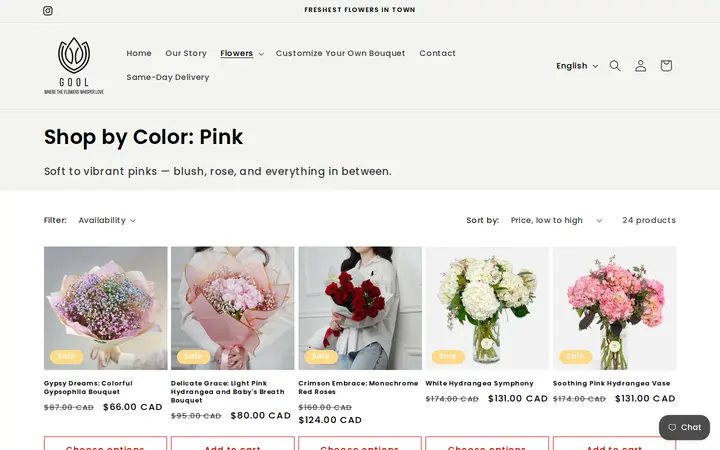This screenshot has height=450, width=720.
Task: Open Gypsy Dreams bouquet image
Action: [x=106, y=308]
